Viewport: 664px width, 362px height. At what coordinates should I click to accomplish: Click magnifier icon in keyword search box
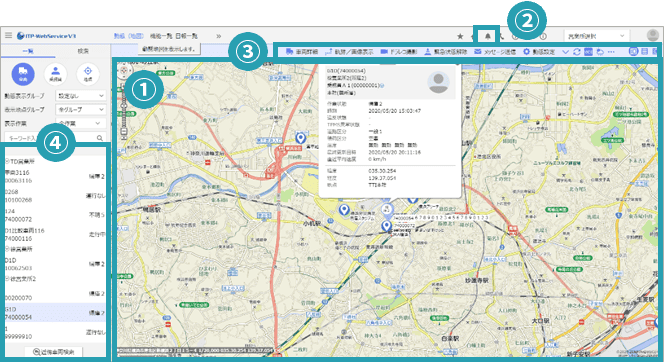tap(100, 138)
